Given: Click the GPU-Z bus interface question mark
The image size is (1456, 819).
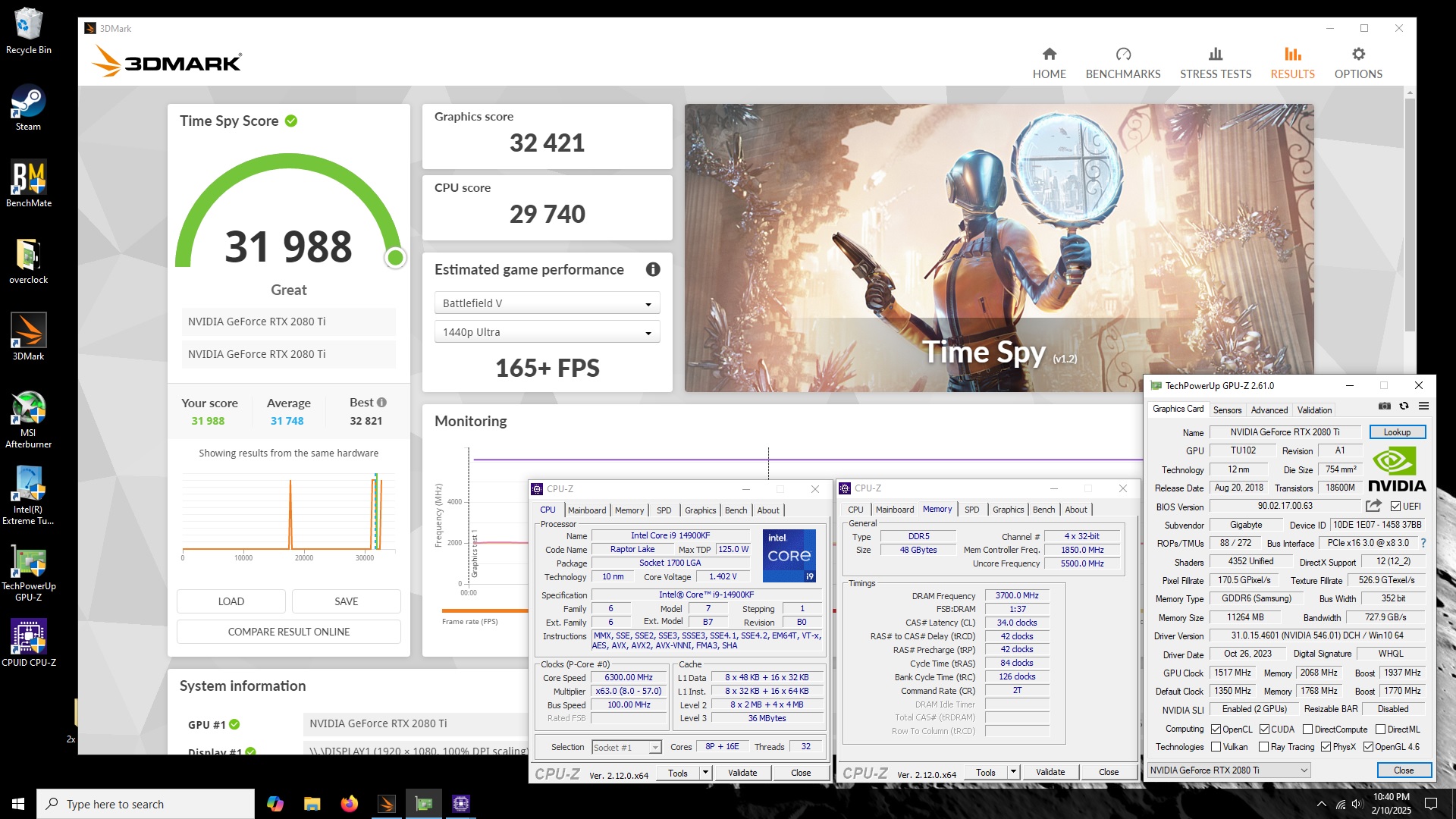Looking at the screenshot, I should pyautogui.click(x=1423, y=543).
